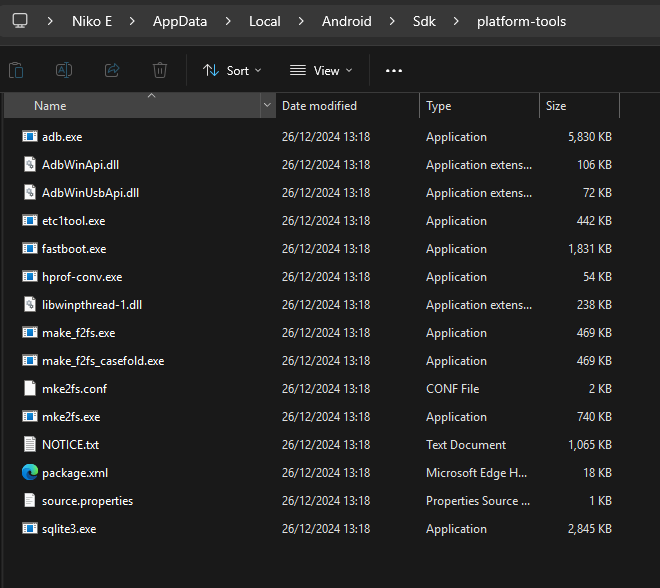Select the libwinpthread-1.dll file icon

30,304
